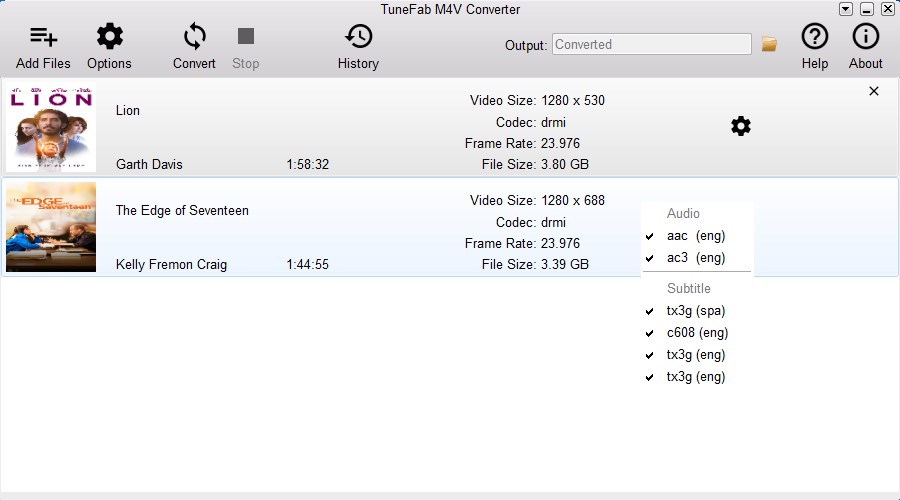This screenshot has width=900, height=500.
Task: Click File Size 3.80 GB value
Action: click(565, 165)
